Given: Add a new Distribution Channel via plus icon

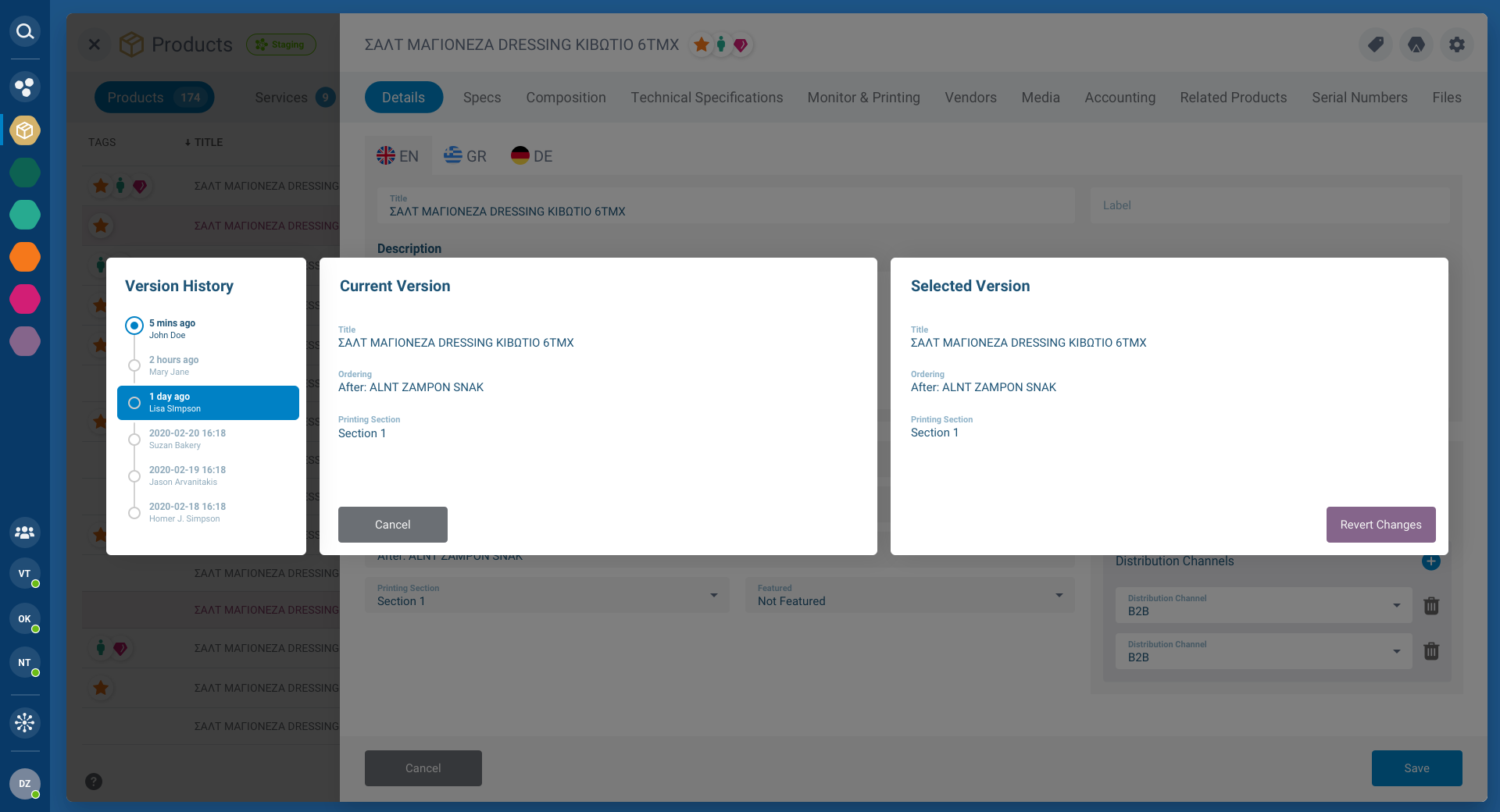Looking at the screenshot, I should point(1431,561).
